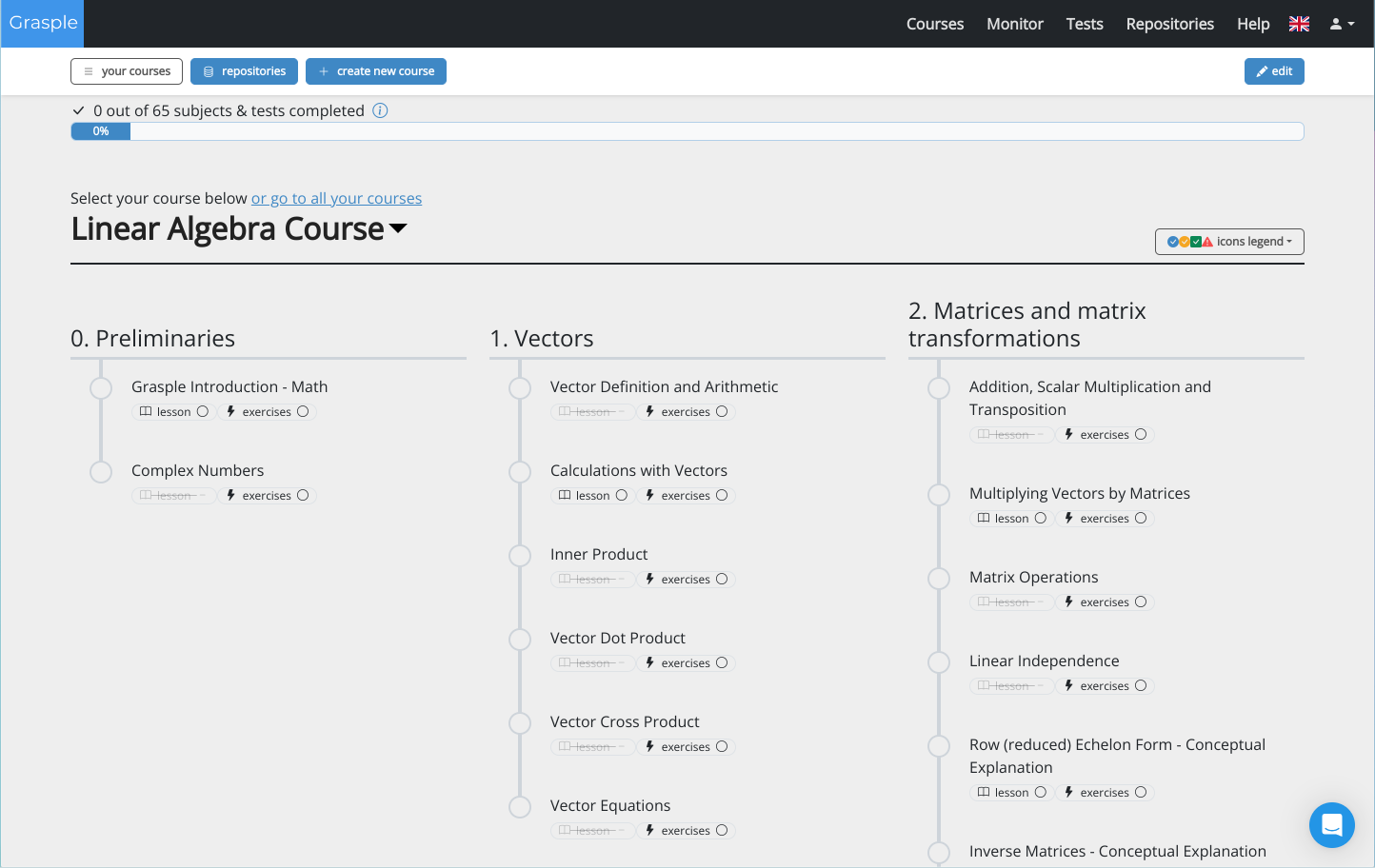Viewport: 1375px width, 868px height.
Task: Toggle the completion circle for Complex Numbers exercises
Action: pos(302,495)
